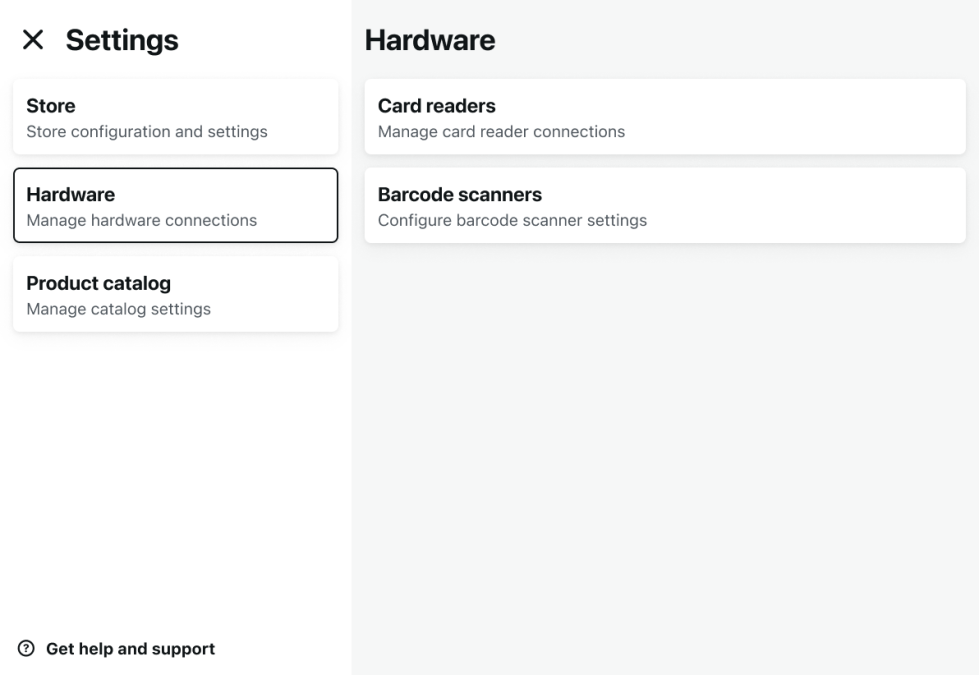Click 'Manage card reader connections' description
979x675 pixels.
pos(501,131)
